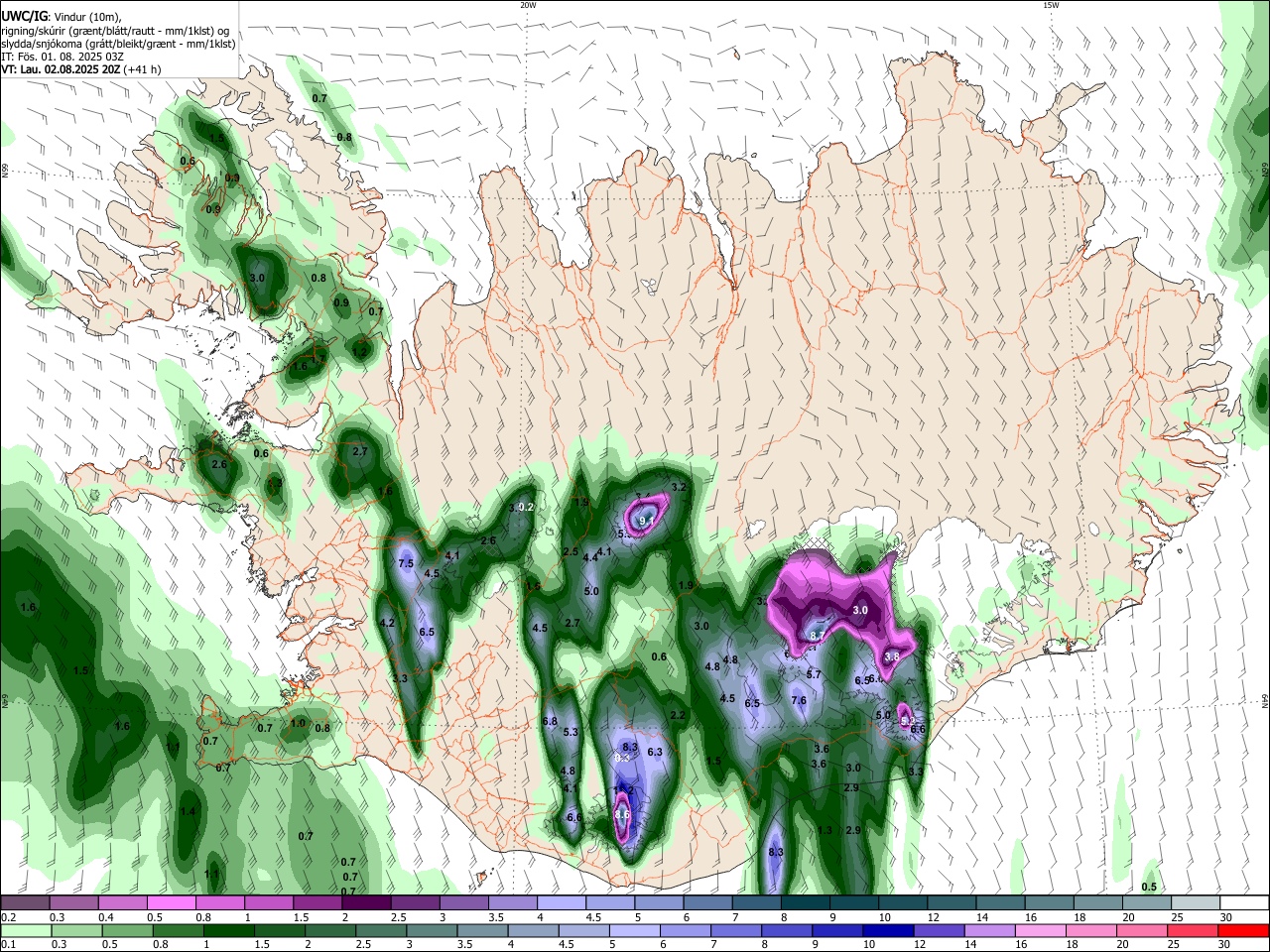Click the '1.0' value on the peninsula

[x=298, y=724]
